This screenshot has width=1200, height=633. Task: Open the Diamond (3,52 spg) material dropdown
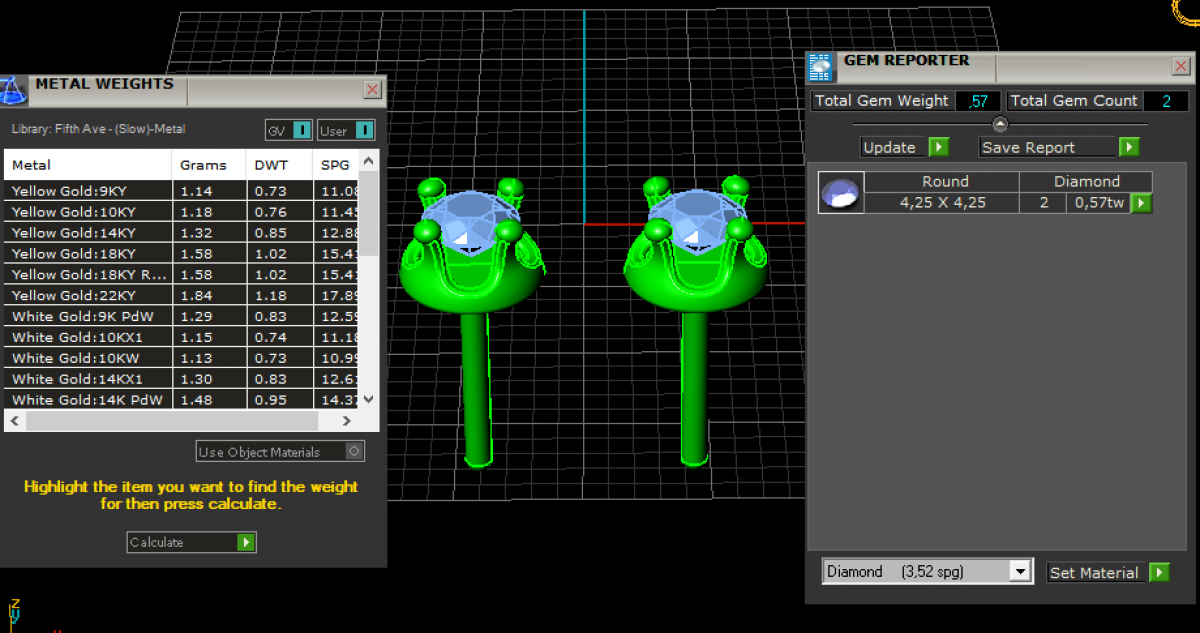click(x=1020, y=572)
